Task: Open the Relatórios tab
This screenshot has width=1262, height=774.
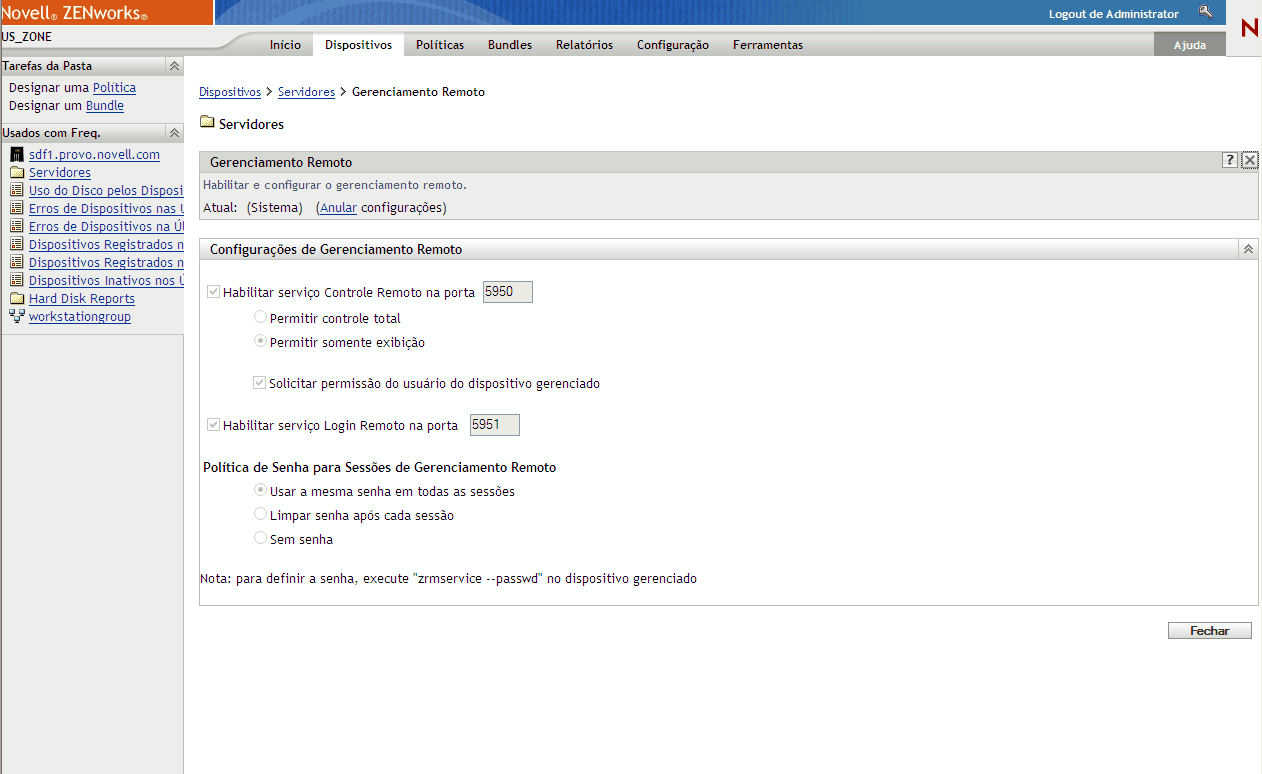Action: (x=584, y=45)
